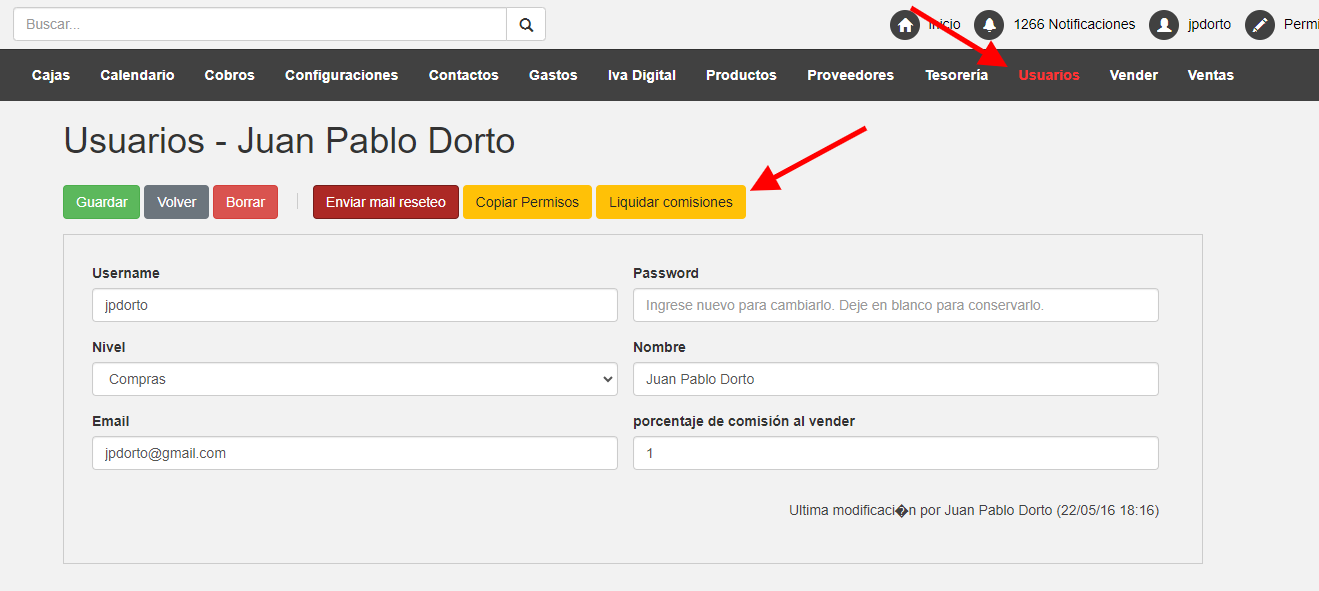Focus the Buscar search box
1319x591 pixels.
pyautogui.click(x=260, y=25)
